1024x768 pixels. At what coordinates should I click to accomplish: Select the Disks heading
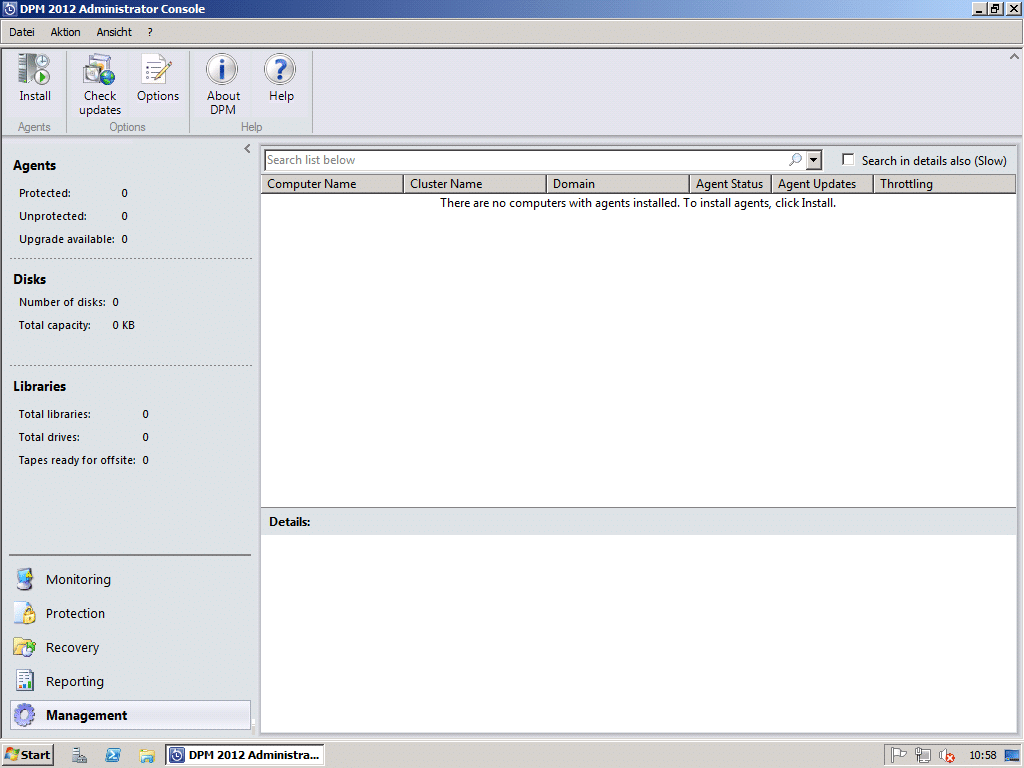[x=29, y=280]
